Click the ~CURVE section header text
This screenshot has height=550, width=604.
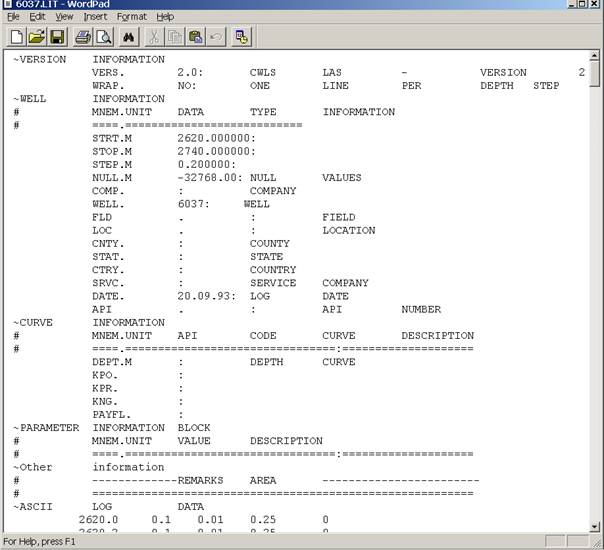click(x=33, y=322)
